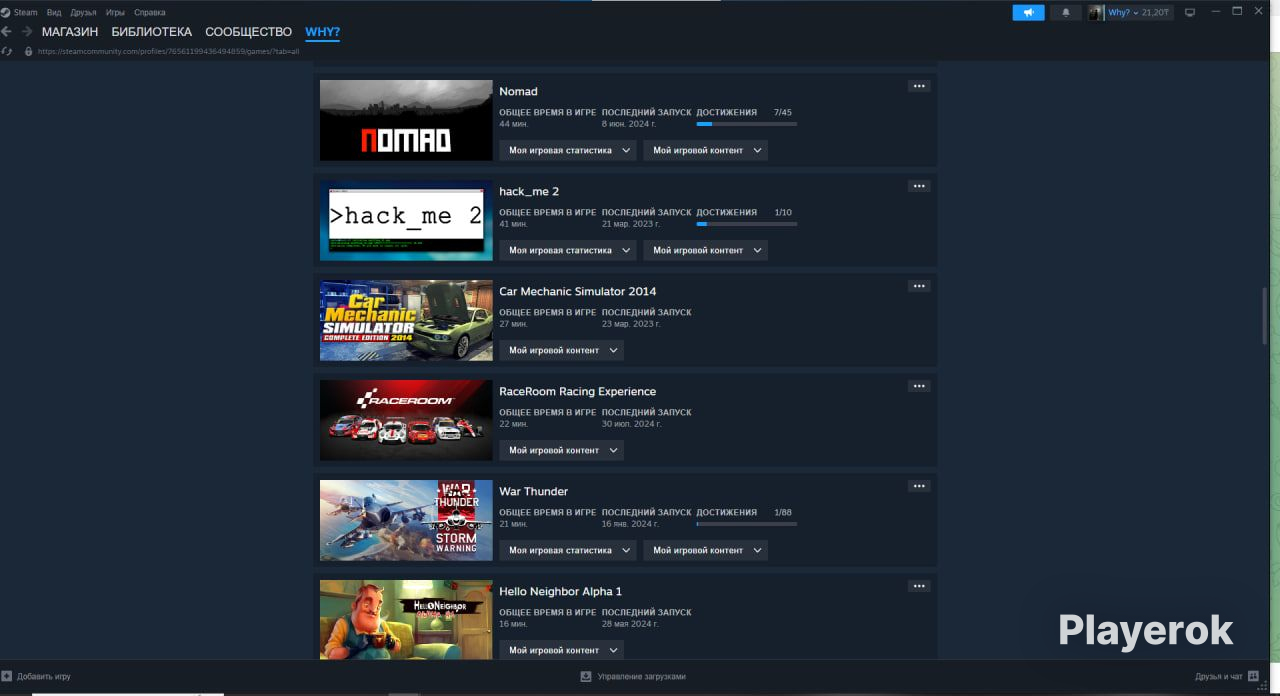The width and height of the screenshot is (1280, 696).
Task: Open the Hello Neighbor Alpha 1 title link
Action: pyautogui.click(x=561, y=591)
